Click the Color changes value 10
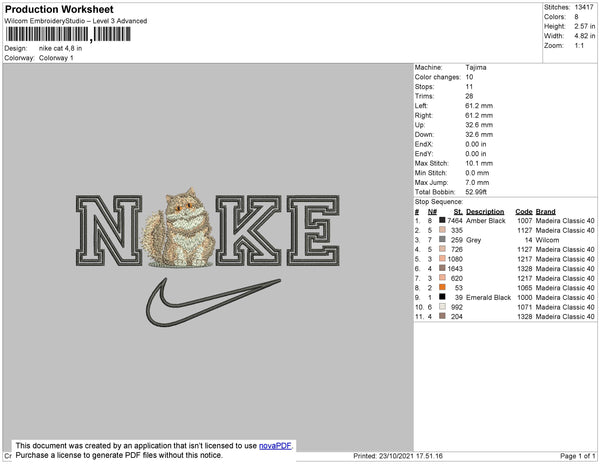Viewport: 600px width, 464px height. (x=469, y=77)
